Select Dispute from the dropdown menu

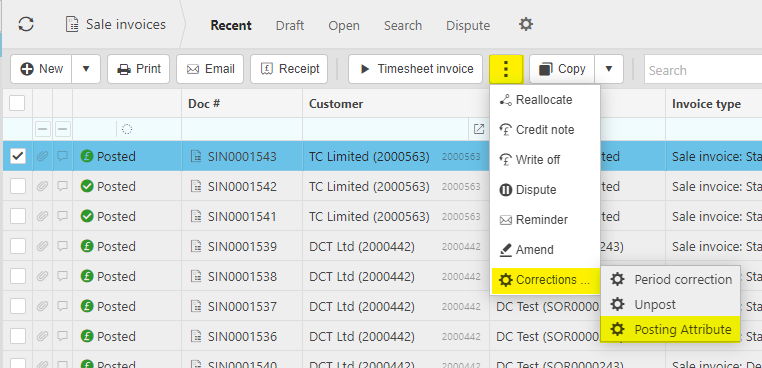point(545,190)
